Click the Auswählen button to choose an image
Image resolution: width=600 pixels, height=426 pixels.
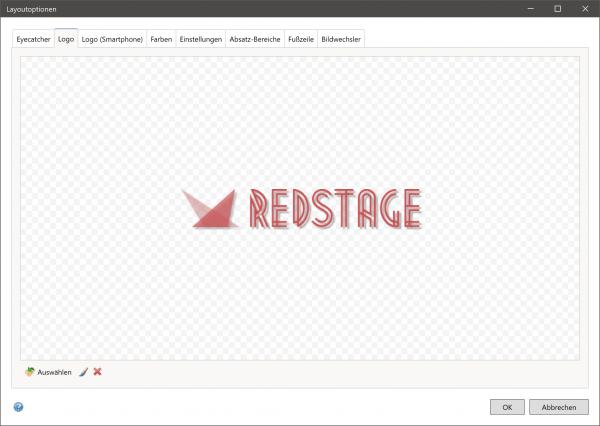pyautogui.click(x=48, y=372)
